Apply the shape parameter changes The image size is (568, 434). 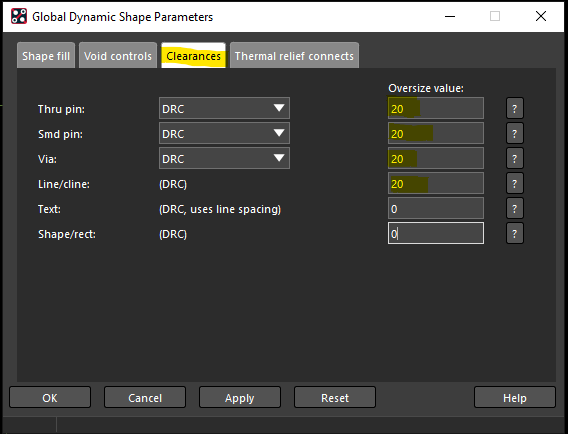click(x=240, y=397)
